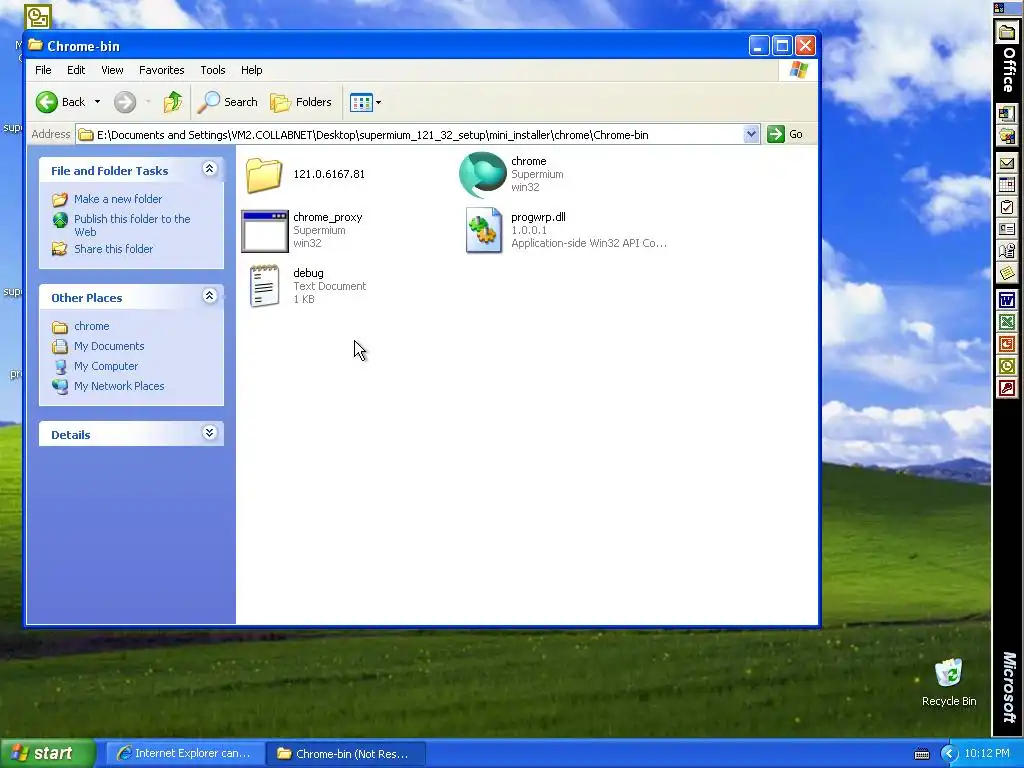
Task: Switch to Internet Explorer taskbar button
Action: pyautogui.click(x=184, y=754)
